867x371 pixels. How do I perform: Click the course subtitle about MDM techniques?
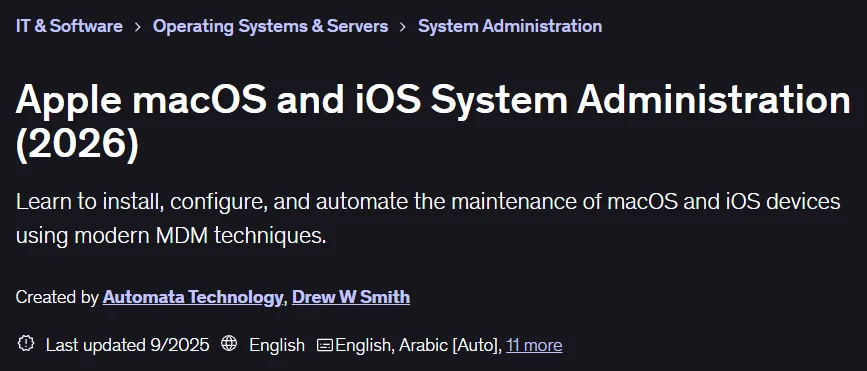(x=429, y=218)
